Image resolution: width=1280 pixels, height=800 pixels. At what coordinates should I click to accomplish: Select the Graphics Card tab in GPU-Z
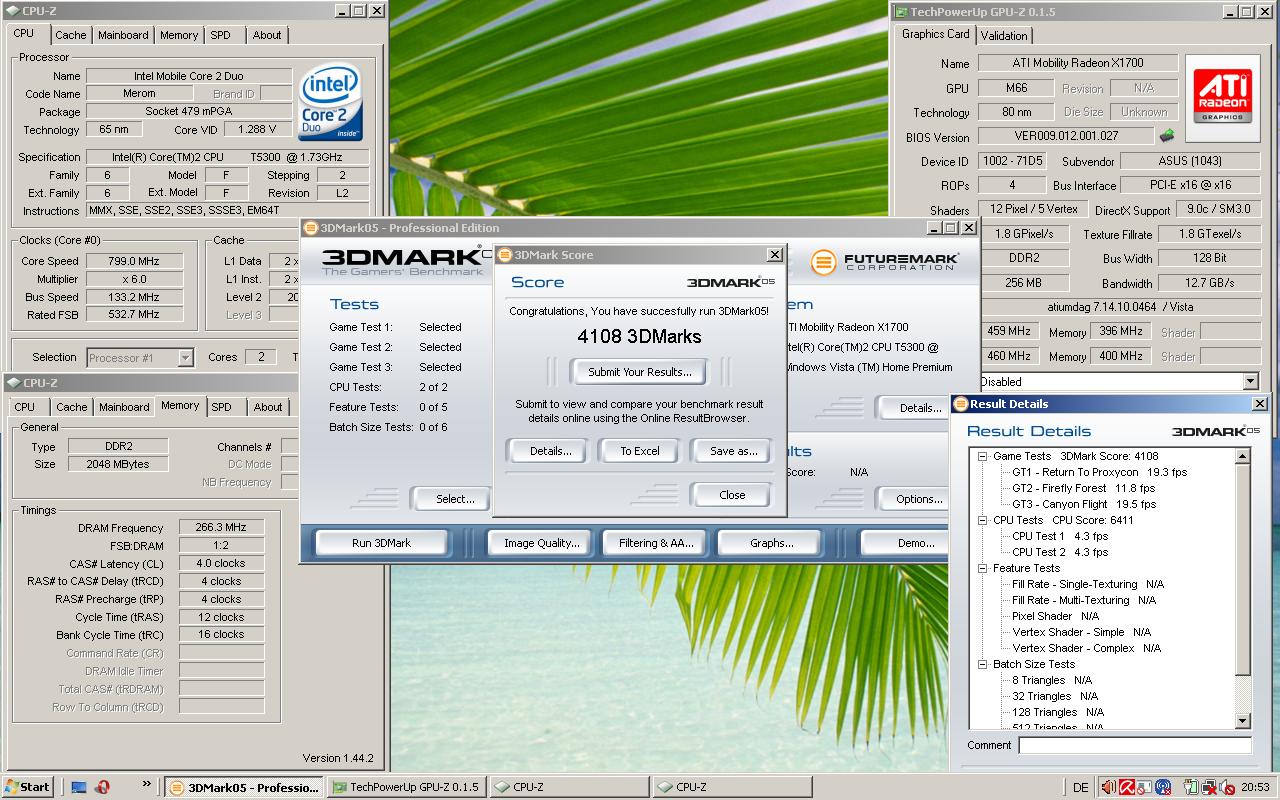[x=935, y=34]
